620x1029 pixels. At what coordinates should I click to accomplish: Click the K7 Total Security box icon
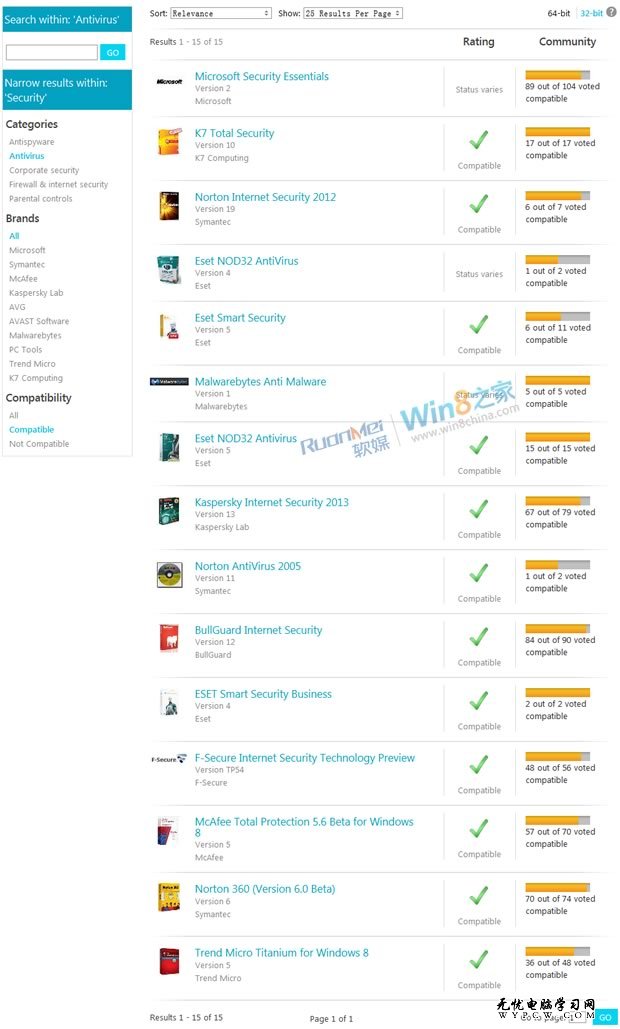pos(169,142)
